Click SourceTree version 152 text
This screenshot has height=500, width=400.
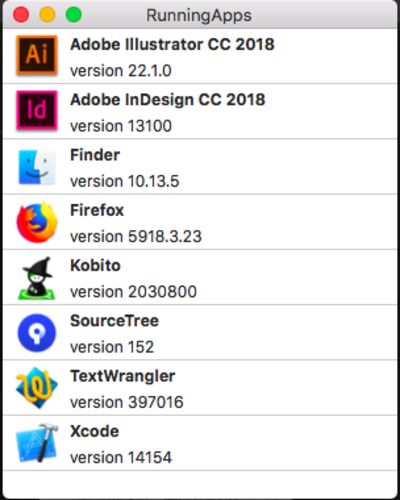(x=112, y=347)
